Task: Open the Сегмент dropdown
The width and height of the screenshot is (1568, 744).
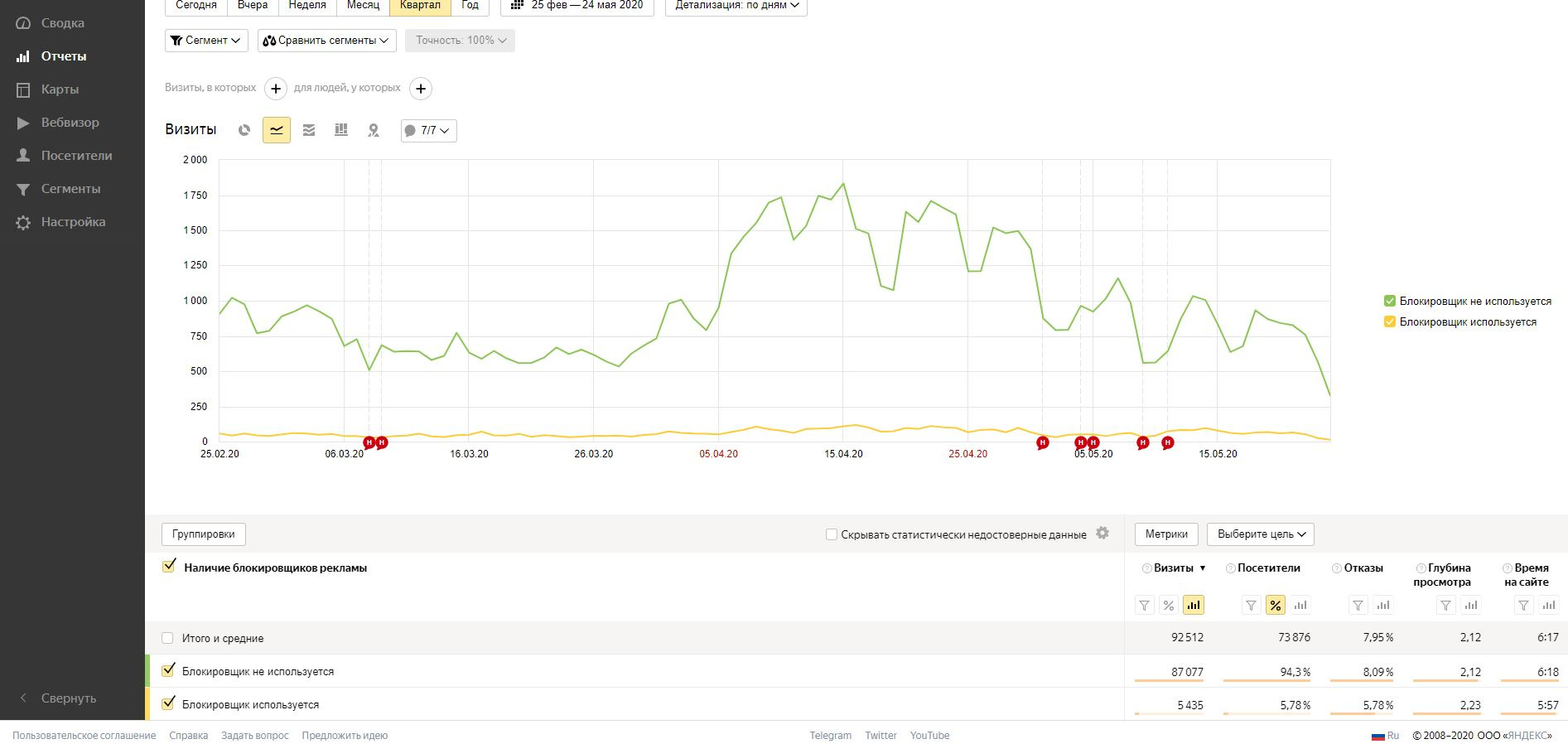Action: pos(206,40)
